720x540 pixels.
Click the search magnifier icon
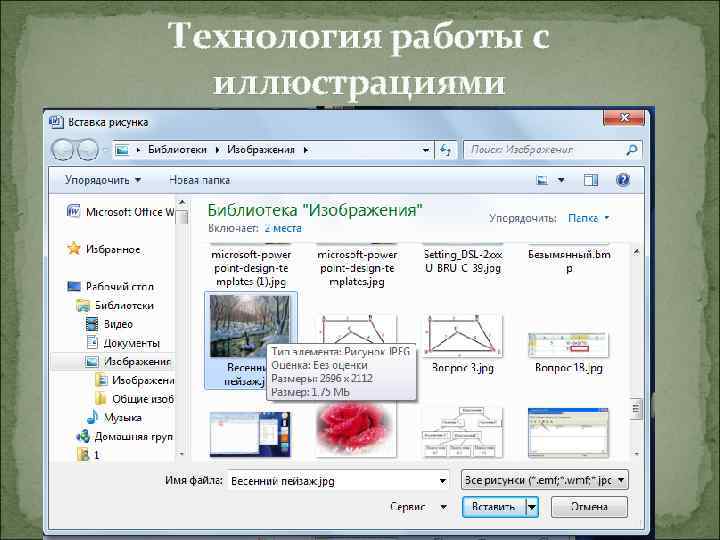(x=631, y=150)
